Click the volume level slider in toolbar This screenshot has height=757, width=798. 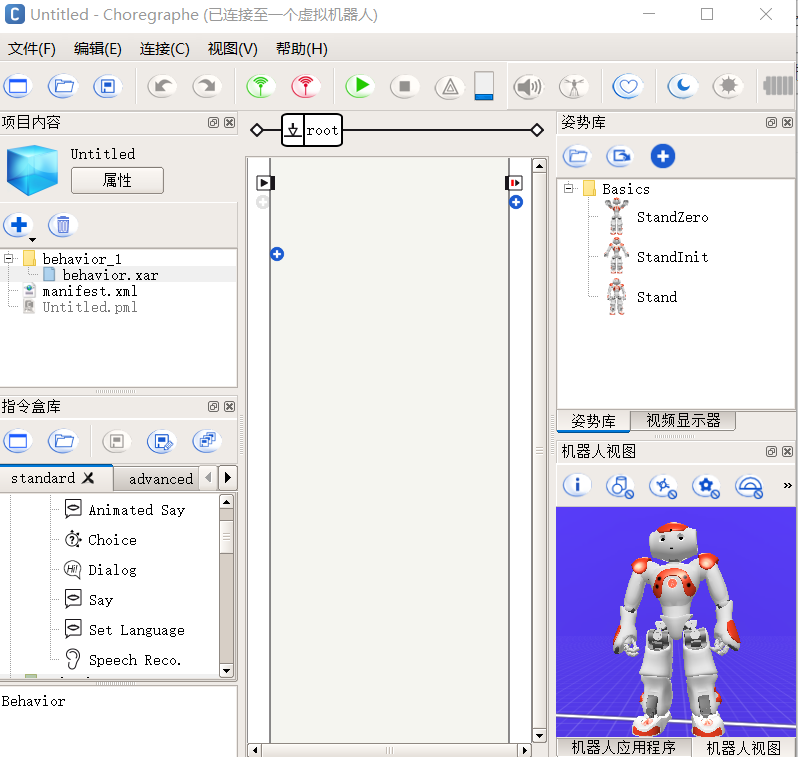484,86
